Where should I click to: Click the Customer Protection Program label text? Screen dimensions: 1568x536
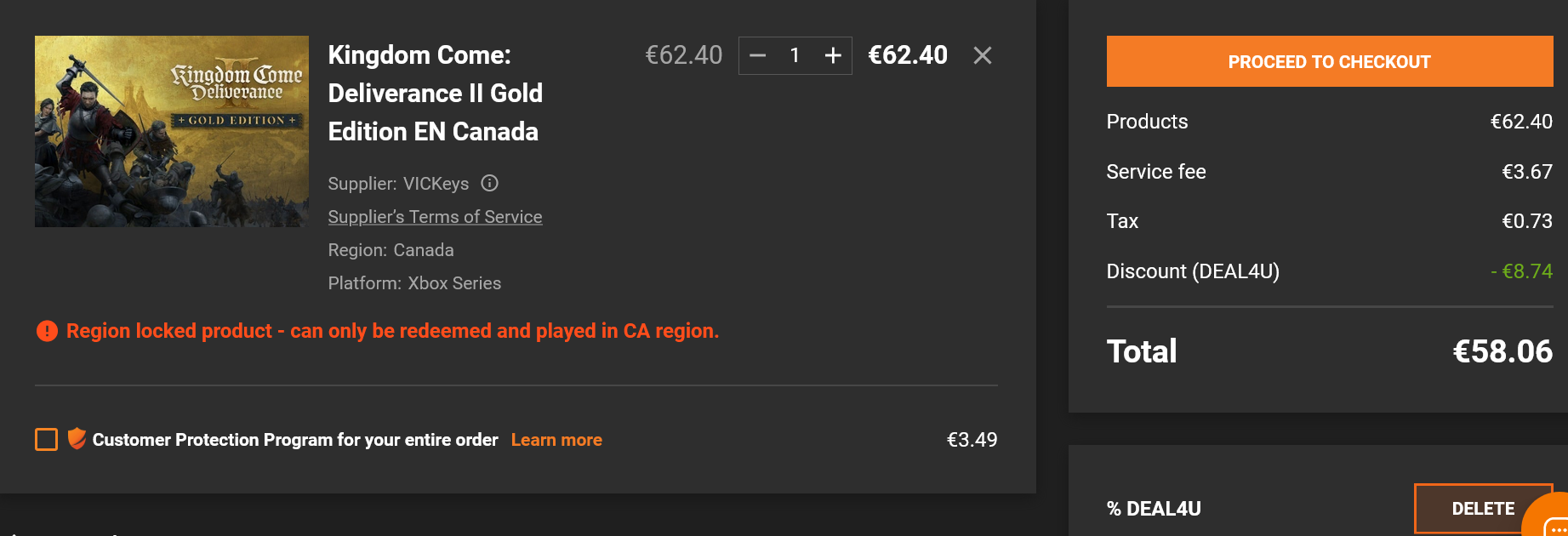pos(295,440)
